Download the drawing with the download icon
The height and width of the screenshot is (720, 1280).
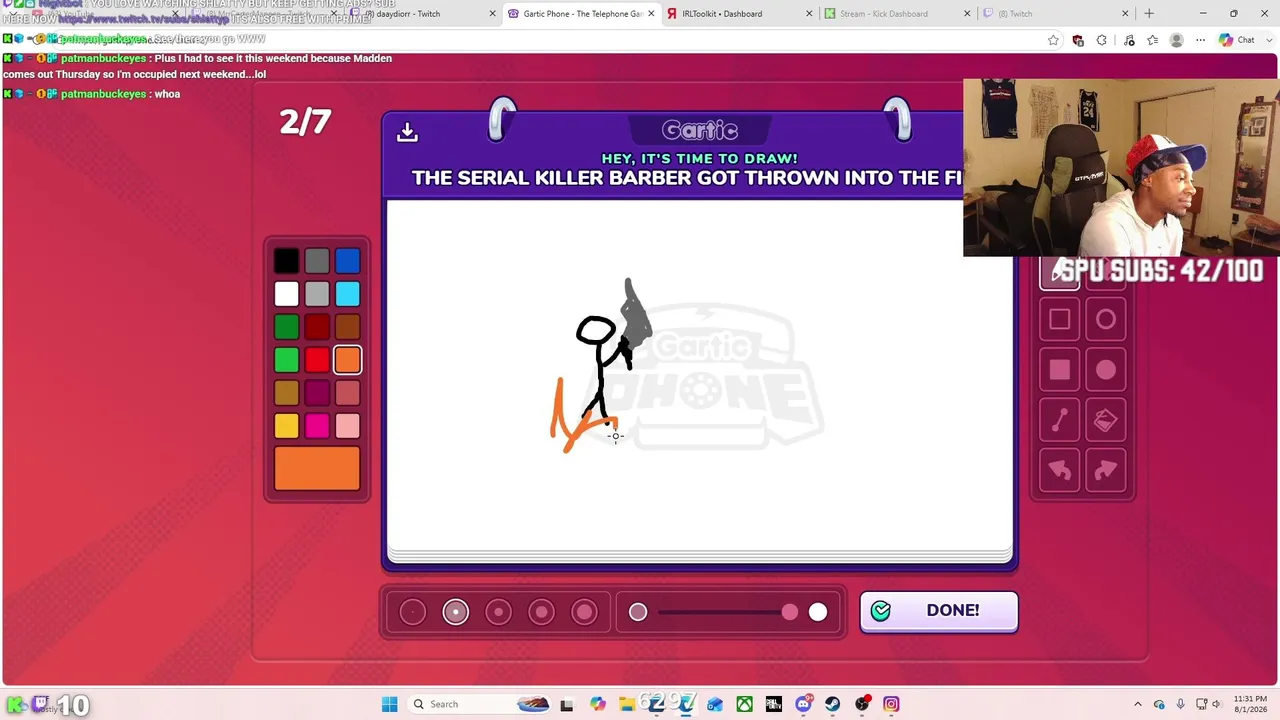407,132
